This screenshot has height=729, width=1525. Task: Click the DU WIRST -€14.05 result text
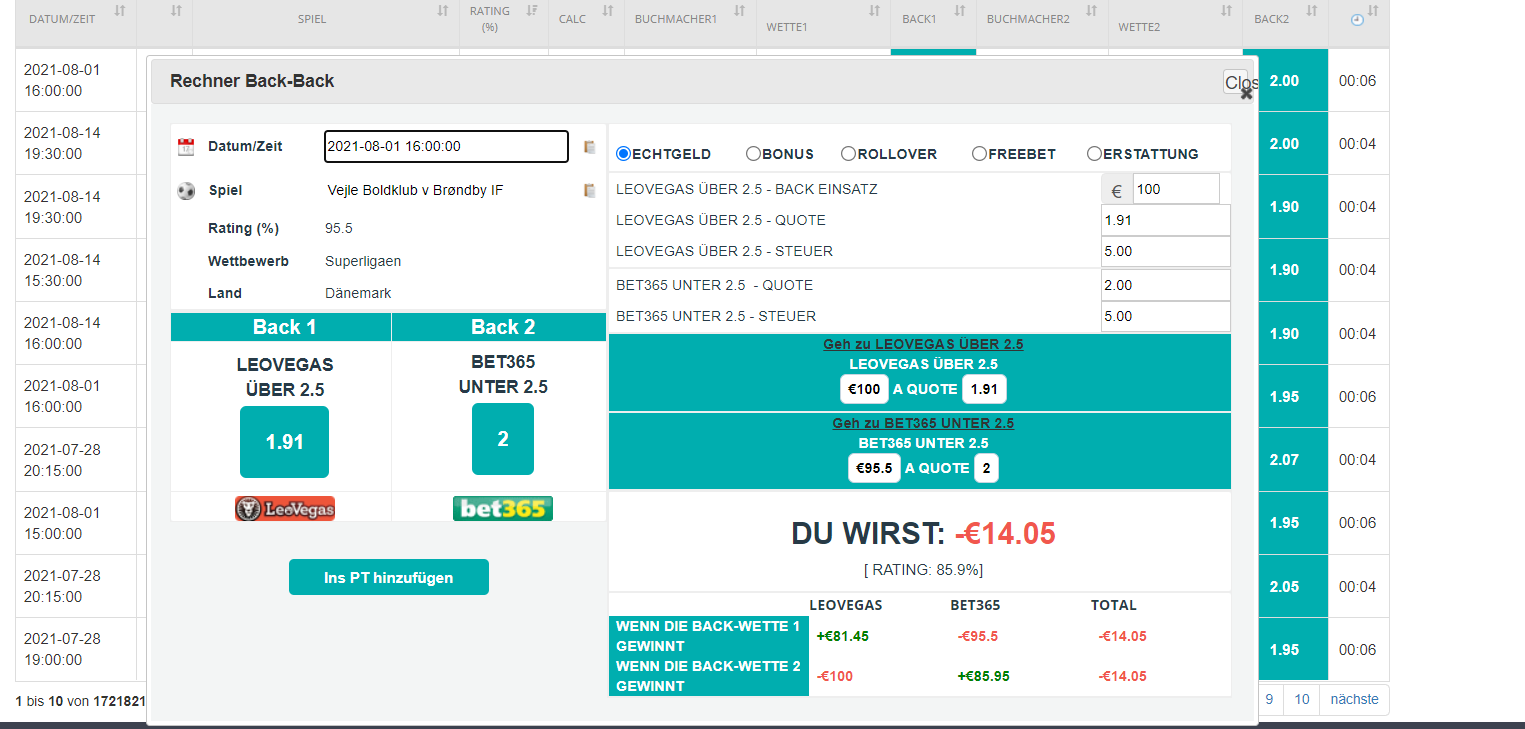point(923,534)
